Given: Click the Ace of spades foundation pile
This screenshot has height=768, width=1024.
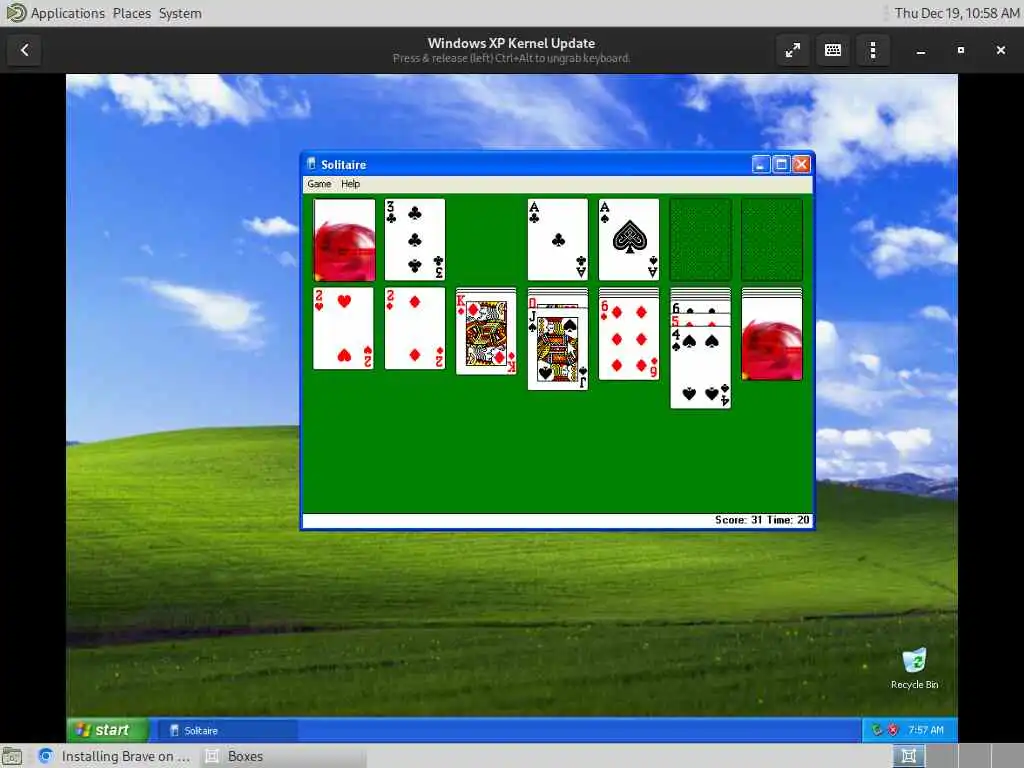Looking at the screenshot, I should [629, 240].
